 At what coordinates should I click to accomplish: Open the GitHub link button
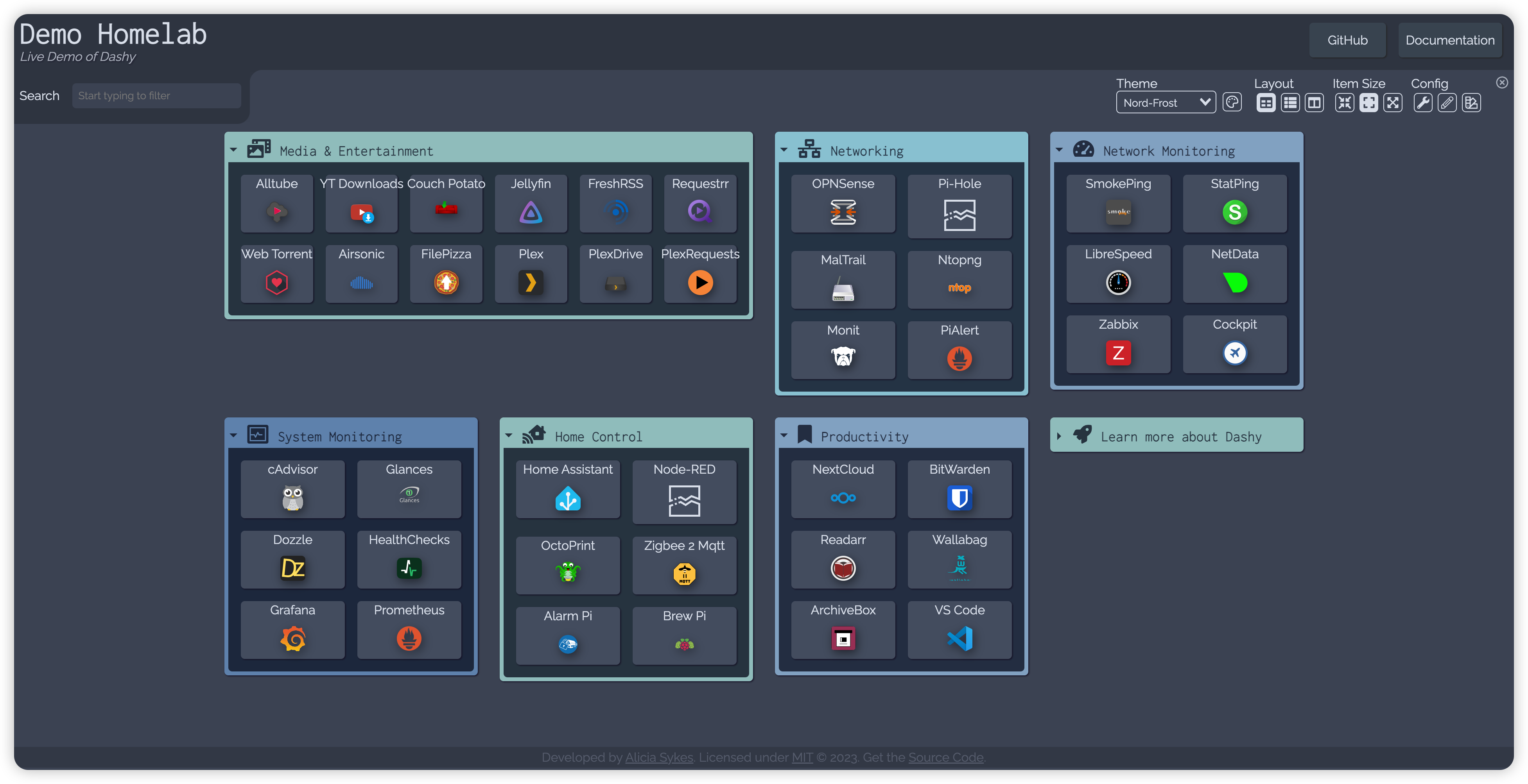point(1347,40)
